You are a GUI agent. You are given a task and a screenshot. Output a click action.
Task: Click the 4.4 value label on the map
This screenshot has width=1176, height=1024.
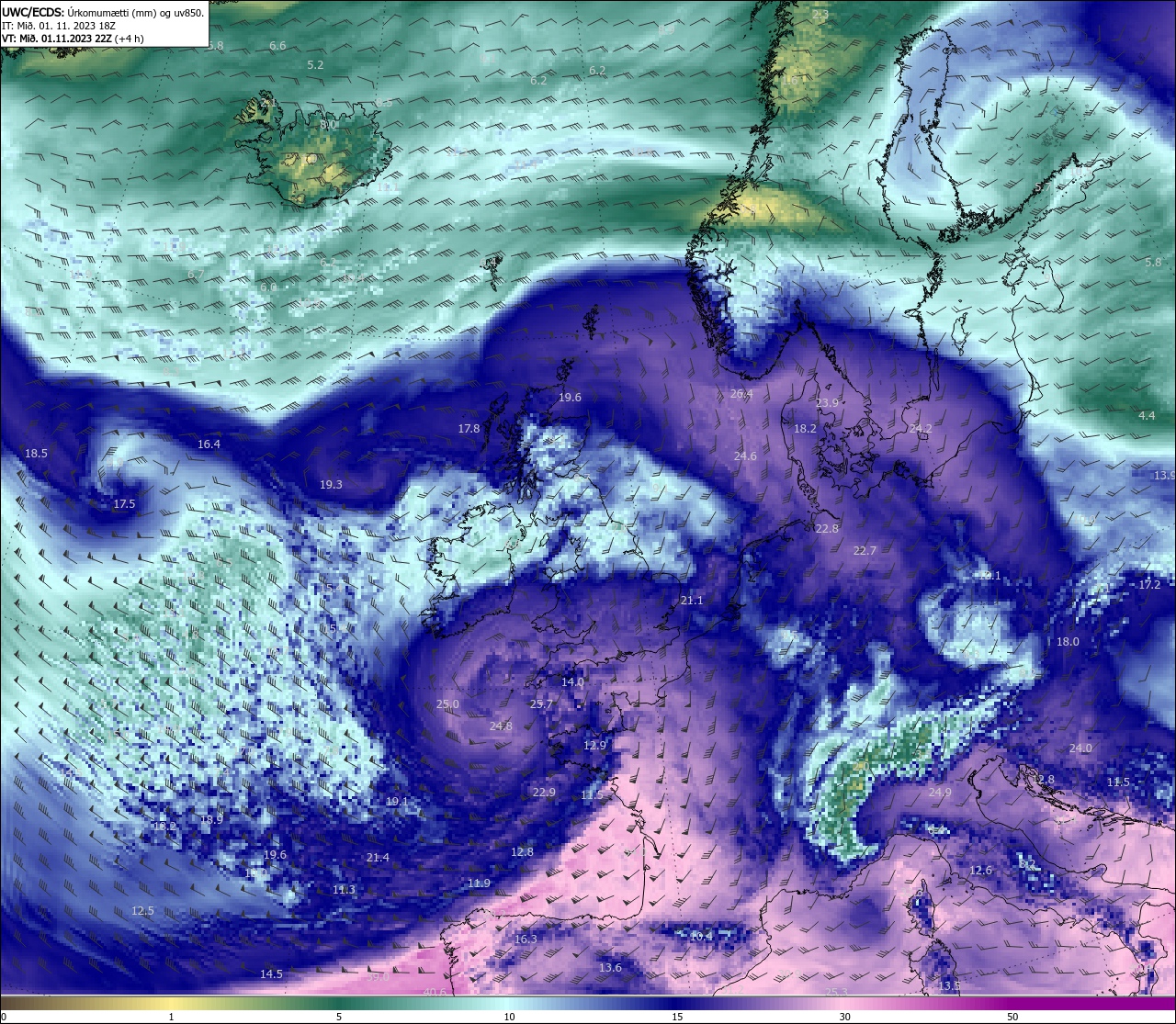(x=1147, y=416)
